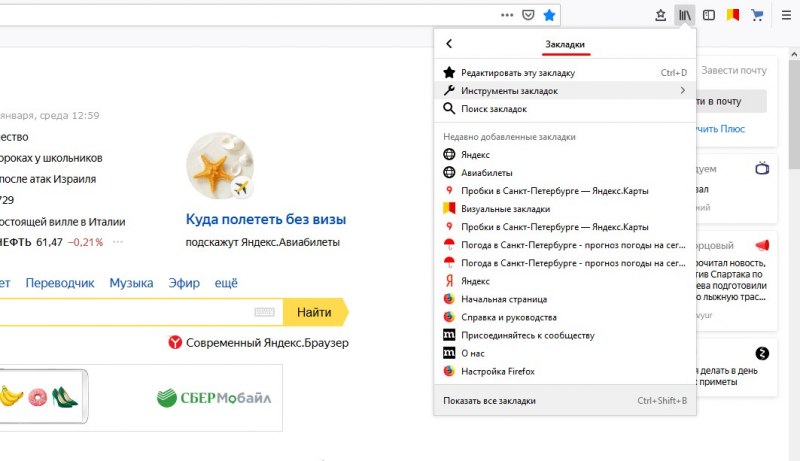
Task: Open Яндекс bookmark with globe icon
Action: tap(565, 155)
